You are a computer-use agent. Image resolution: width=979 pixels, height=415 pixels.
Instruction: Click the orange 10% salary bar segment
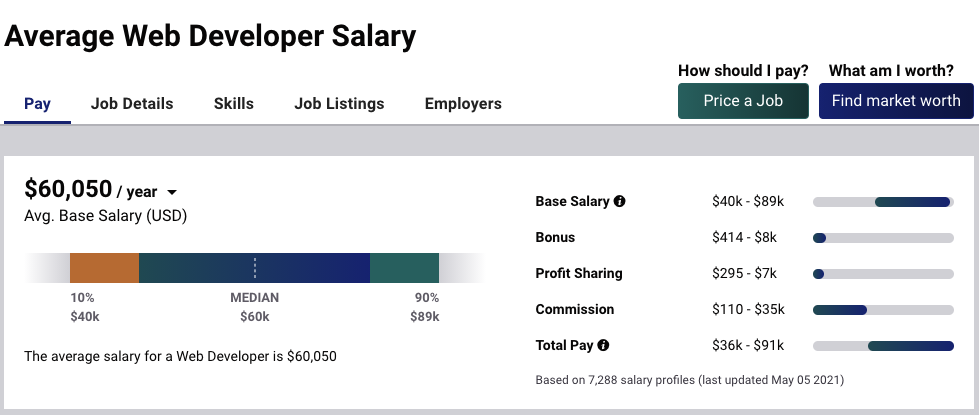pyautogui.click(x=104, y=268)
